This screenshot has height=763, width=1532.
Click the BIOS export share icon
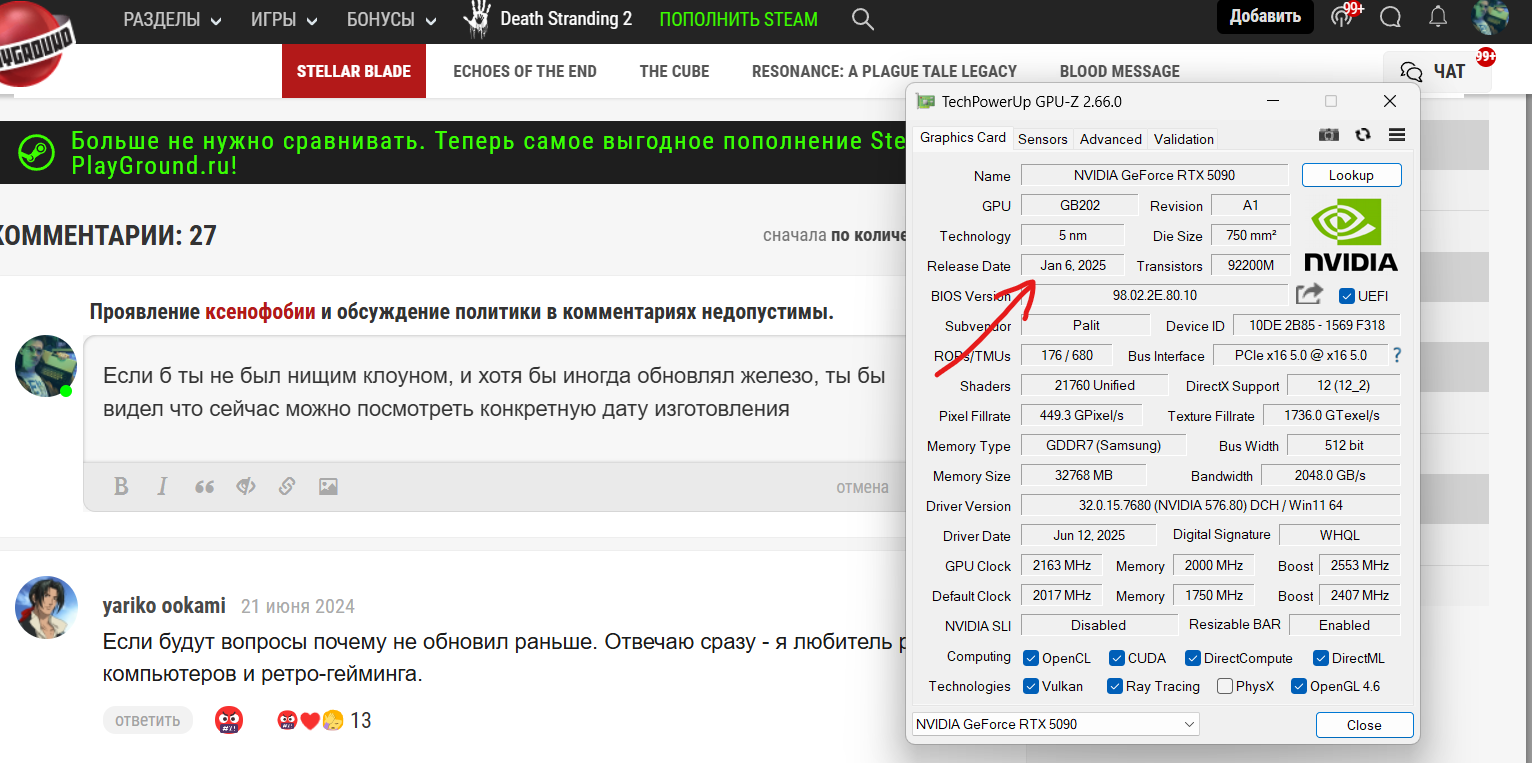pyautogui.click(x=1309, y=294)
